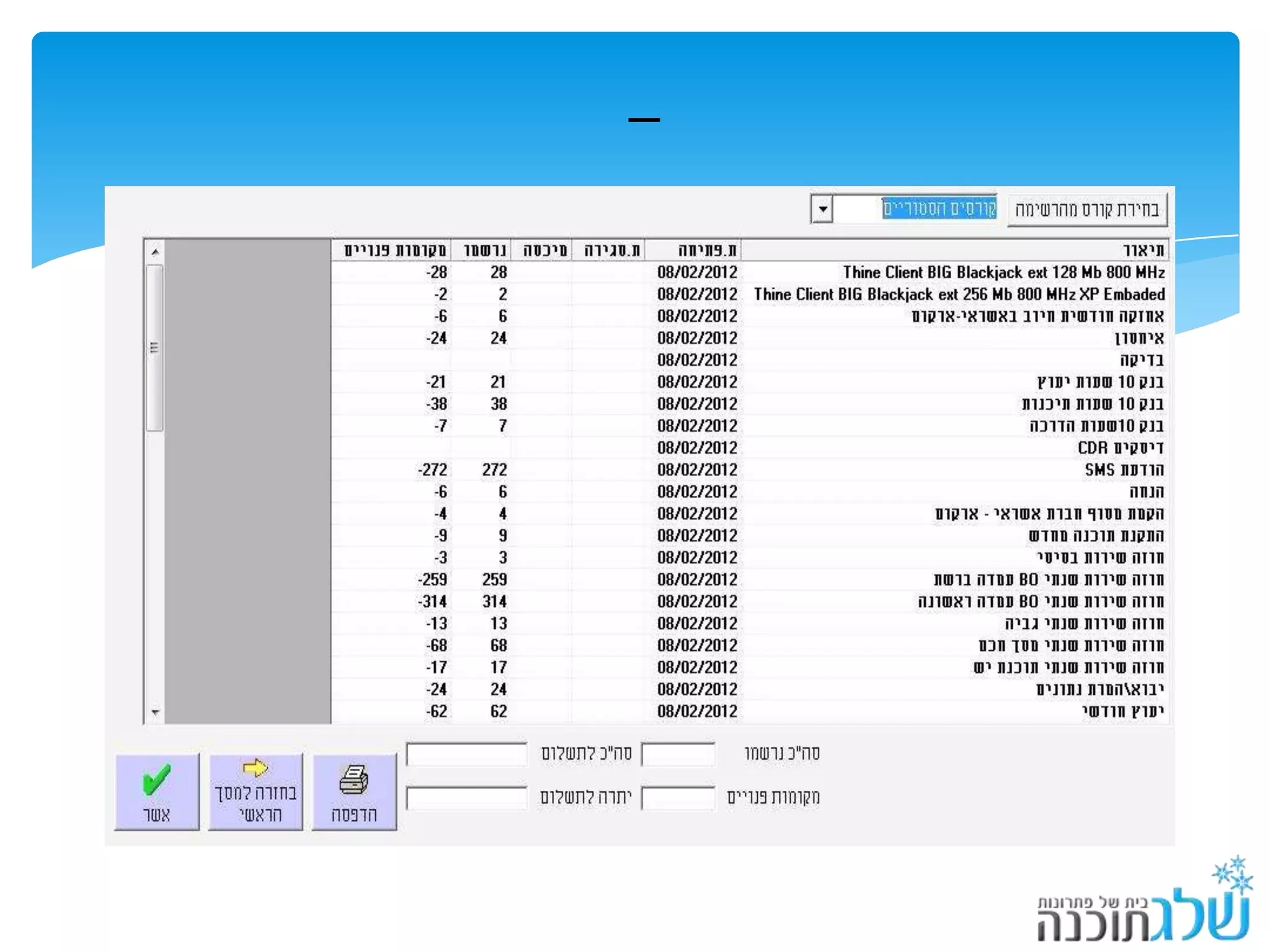The image size is (1270, 952).
Task: Click the green checkmark confirm icon
Action: (156, 780)
